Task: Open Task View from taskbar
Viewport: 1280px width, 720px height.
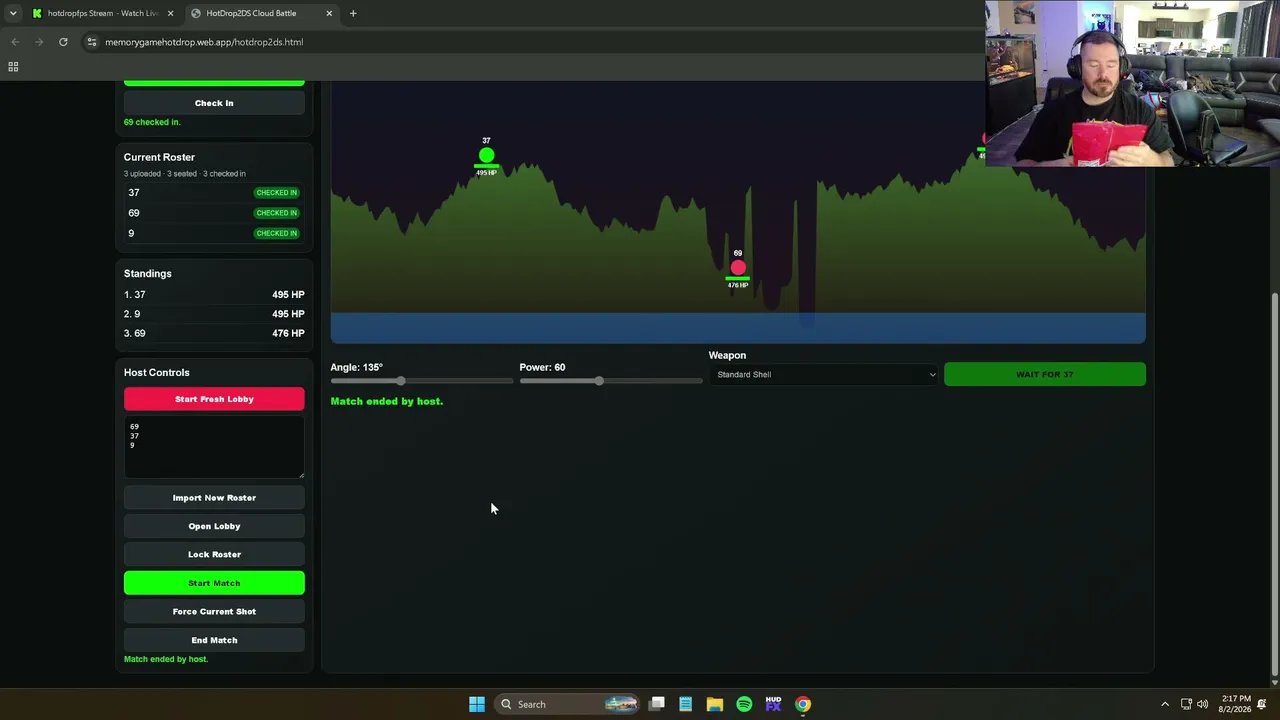Action: click(x=657, y=704)
